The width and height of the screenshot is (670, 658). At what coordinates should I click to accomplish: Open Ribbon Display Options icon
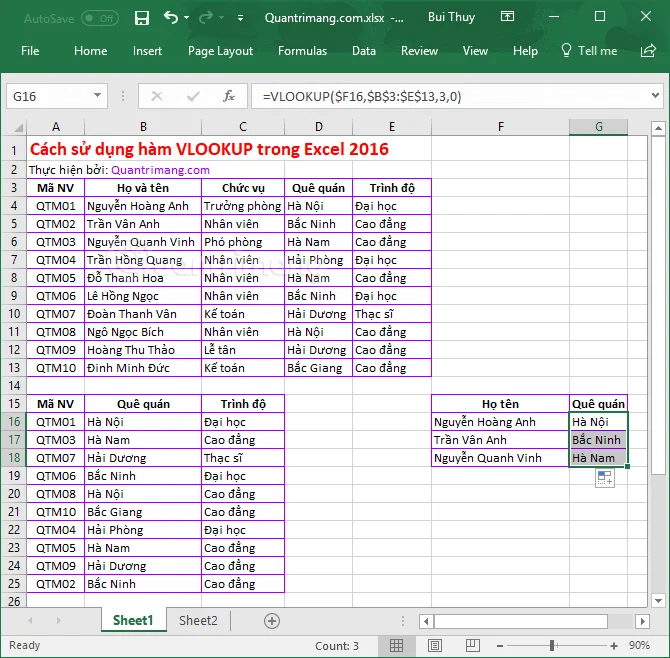[507, 17]
